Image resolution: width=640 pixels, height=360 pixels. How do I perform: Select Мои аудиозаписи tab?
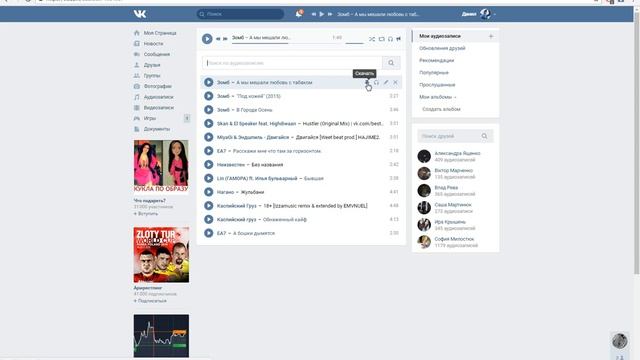(x=440, y=36)
